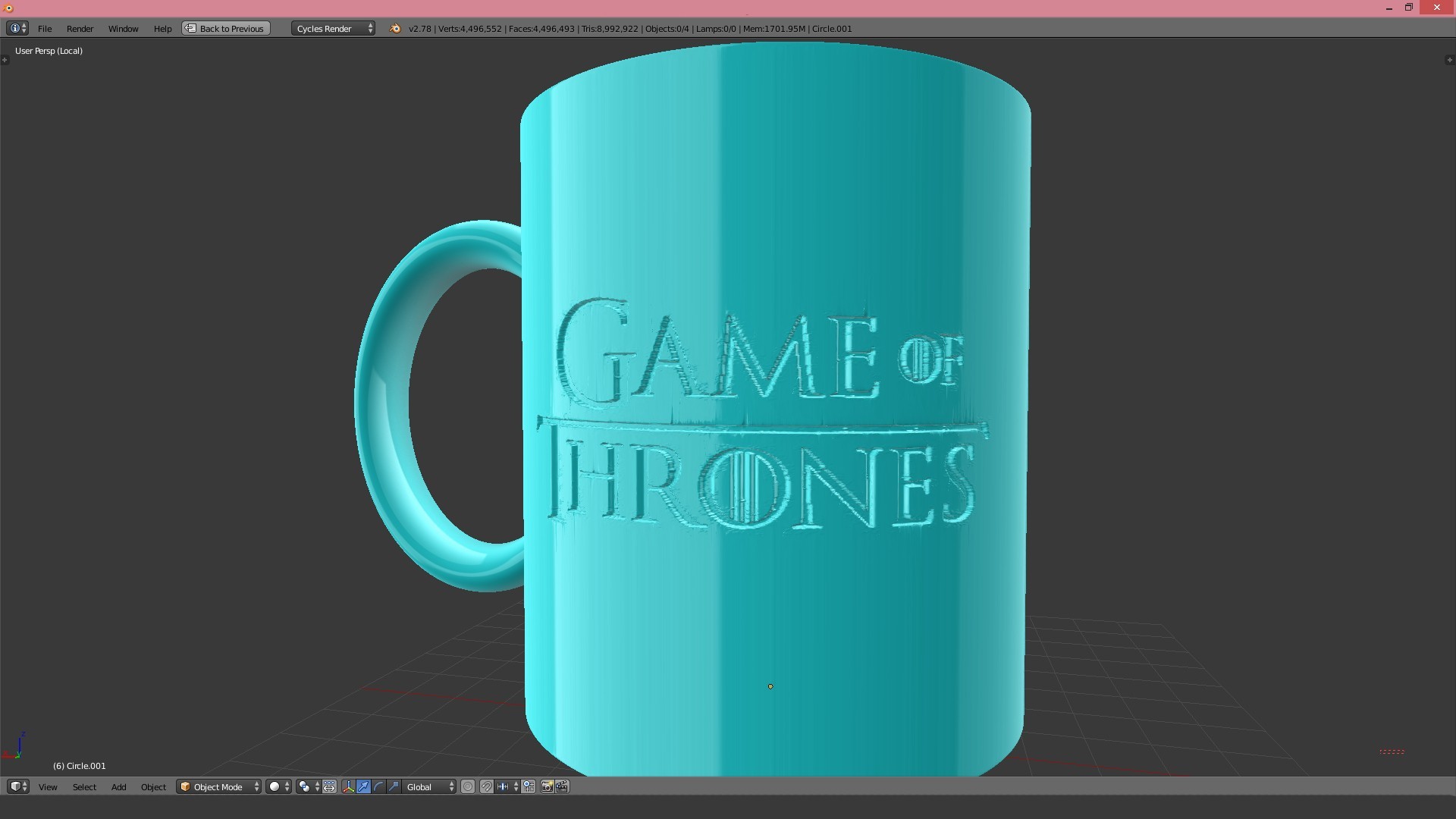Click the Blender logo in info header

pos(395,28)
